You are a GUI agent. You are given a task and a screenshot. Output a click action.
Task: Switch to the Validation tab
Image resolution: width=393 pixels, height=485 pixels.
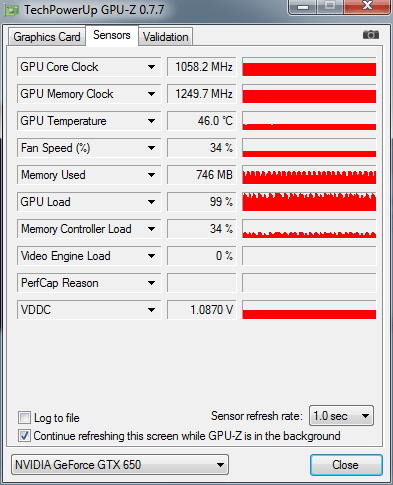[x=165, y=37]
